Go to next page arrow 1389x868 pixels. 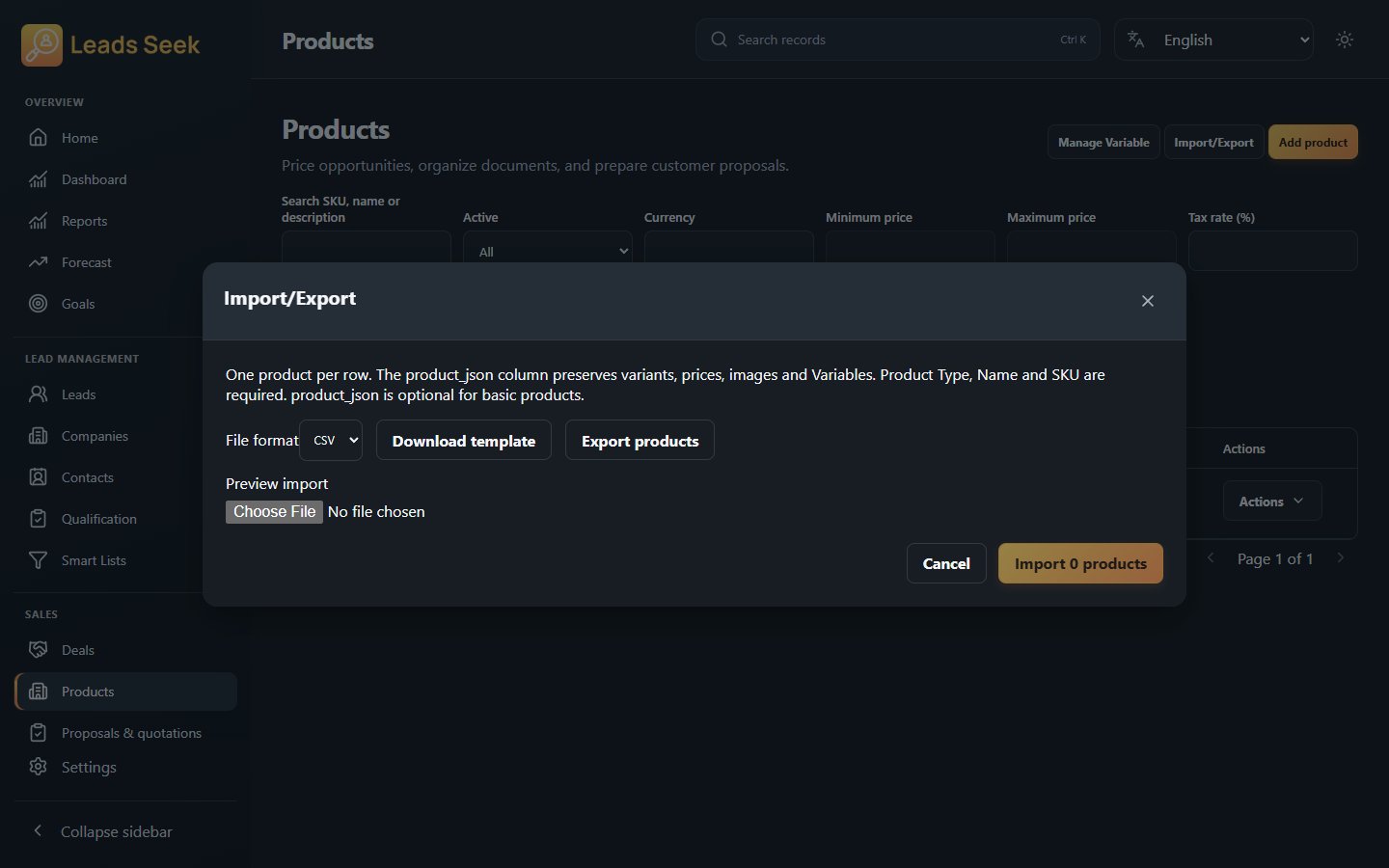pos(1340,558)
